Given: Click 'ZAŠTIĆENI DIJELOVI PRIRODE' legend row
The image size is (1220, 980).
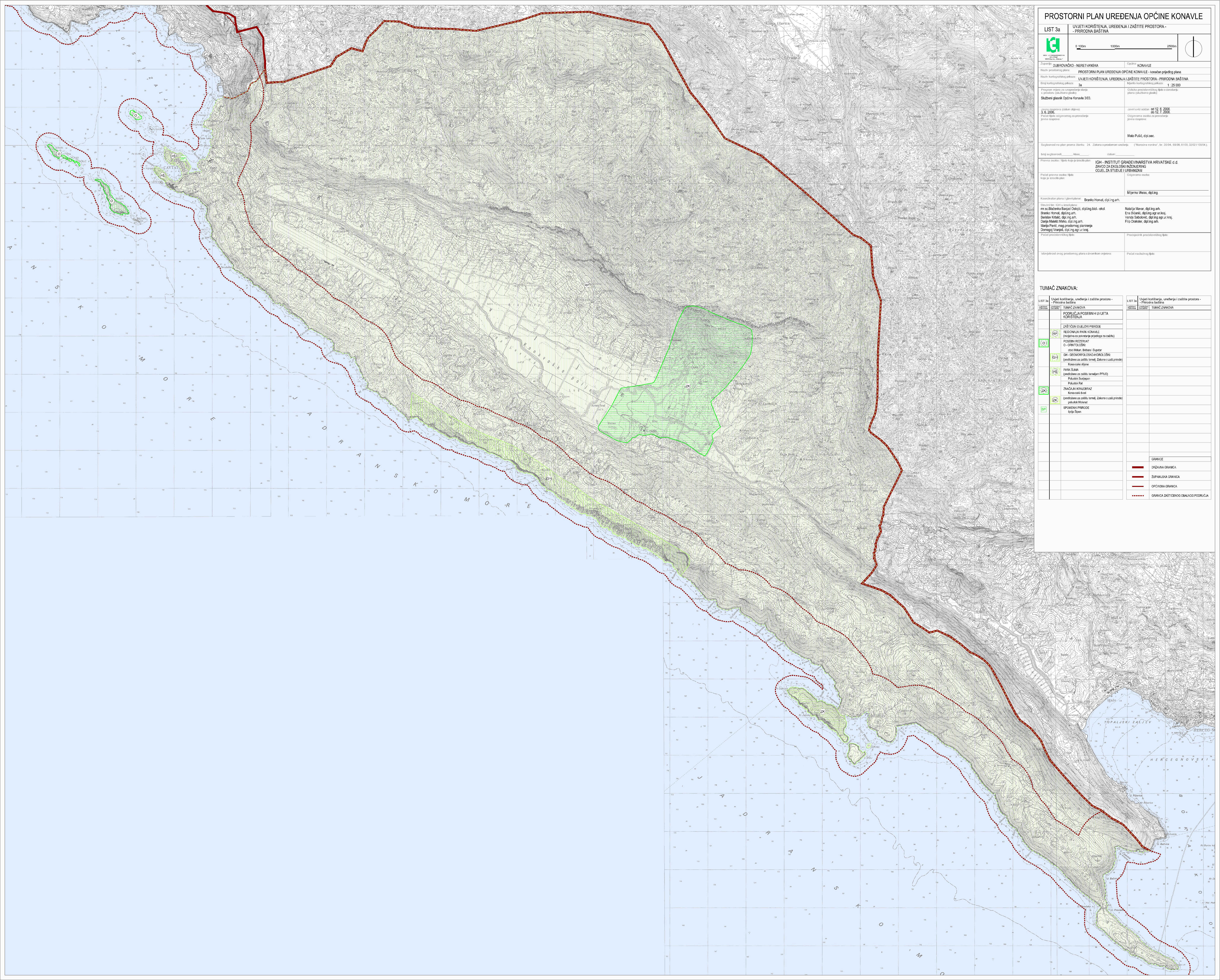Looking at the screenshot, I should 1082,326.
